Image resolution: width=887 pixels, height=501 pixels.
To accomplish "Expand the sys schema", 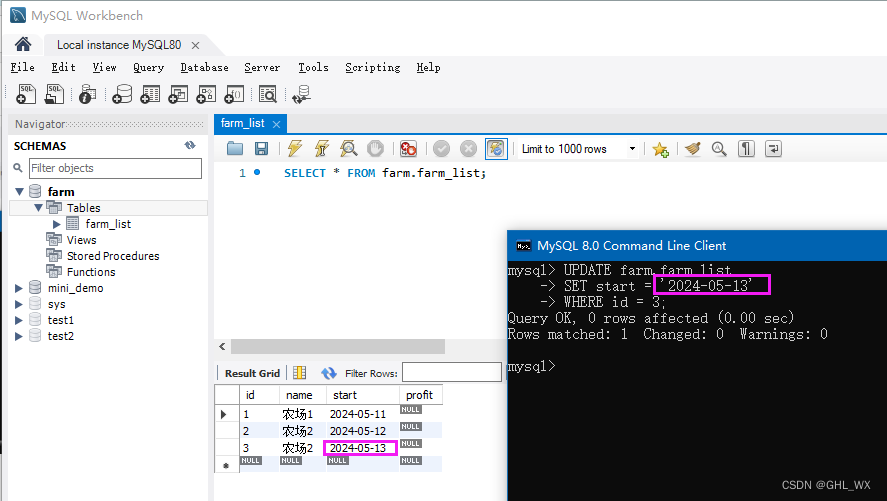I will pyautogui.click(x=19, y=304).
